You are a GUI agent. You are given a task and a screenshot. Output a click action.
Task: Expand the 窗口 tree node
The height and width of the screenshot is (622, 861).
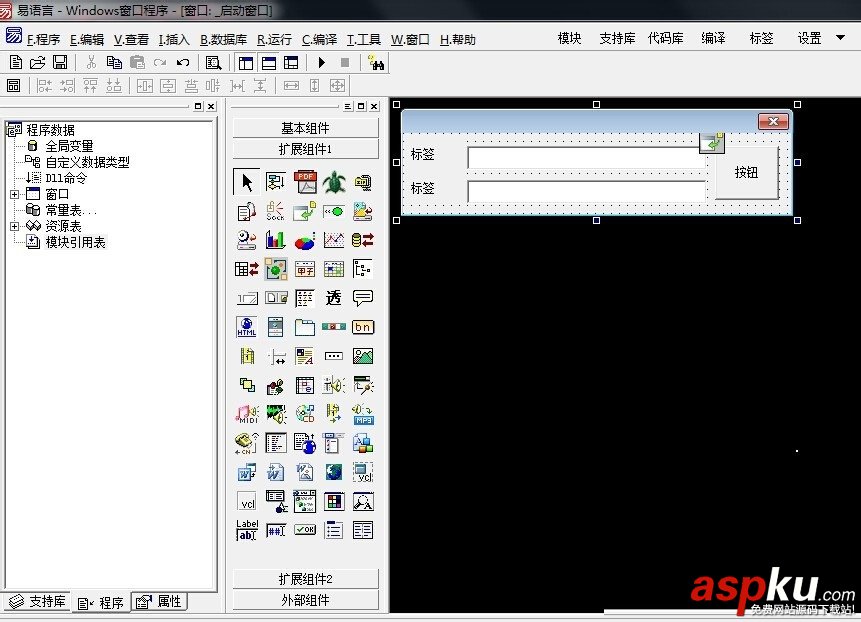14,194
